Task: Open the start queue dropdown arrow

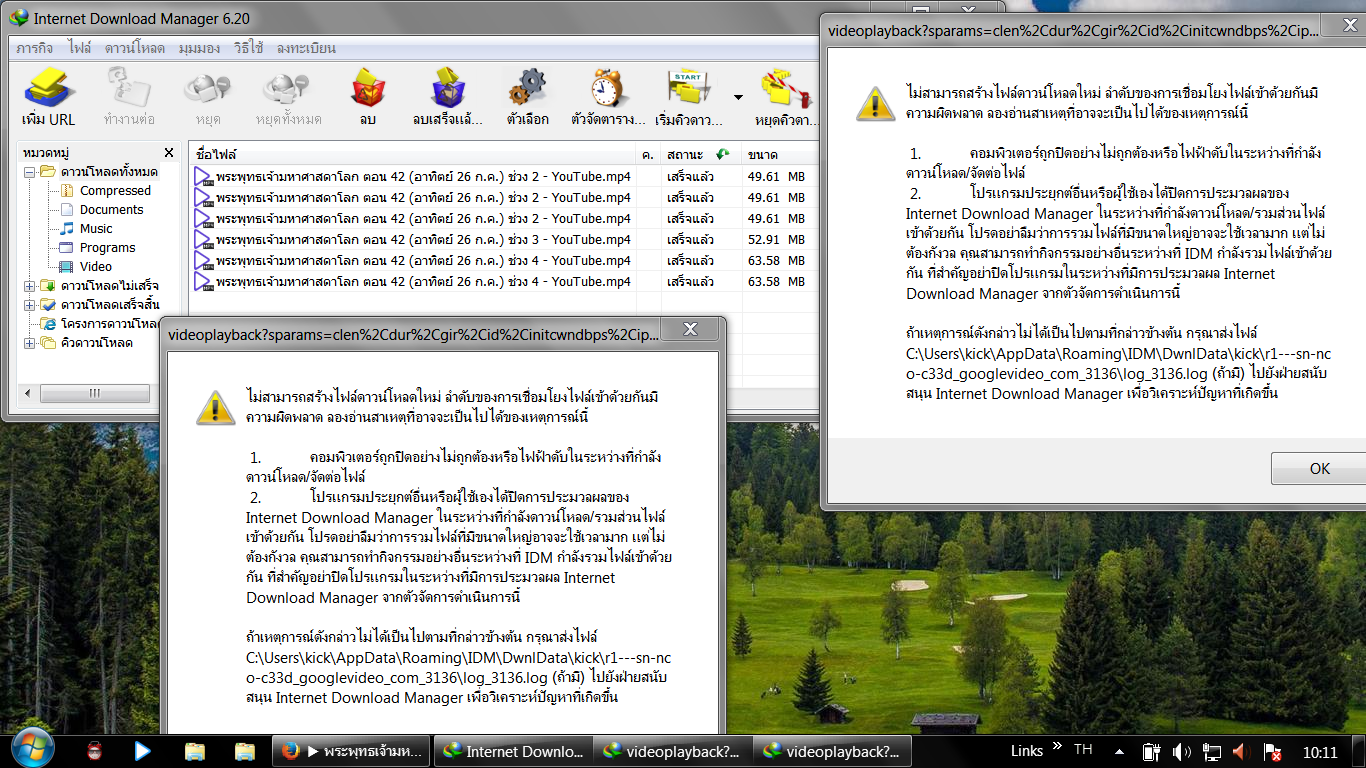Action: point(738,97)
